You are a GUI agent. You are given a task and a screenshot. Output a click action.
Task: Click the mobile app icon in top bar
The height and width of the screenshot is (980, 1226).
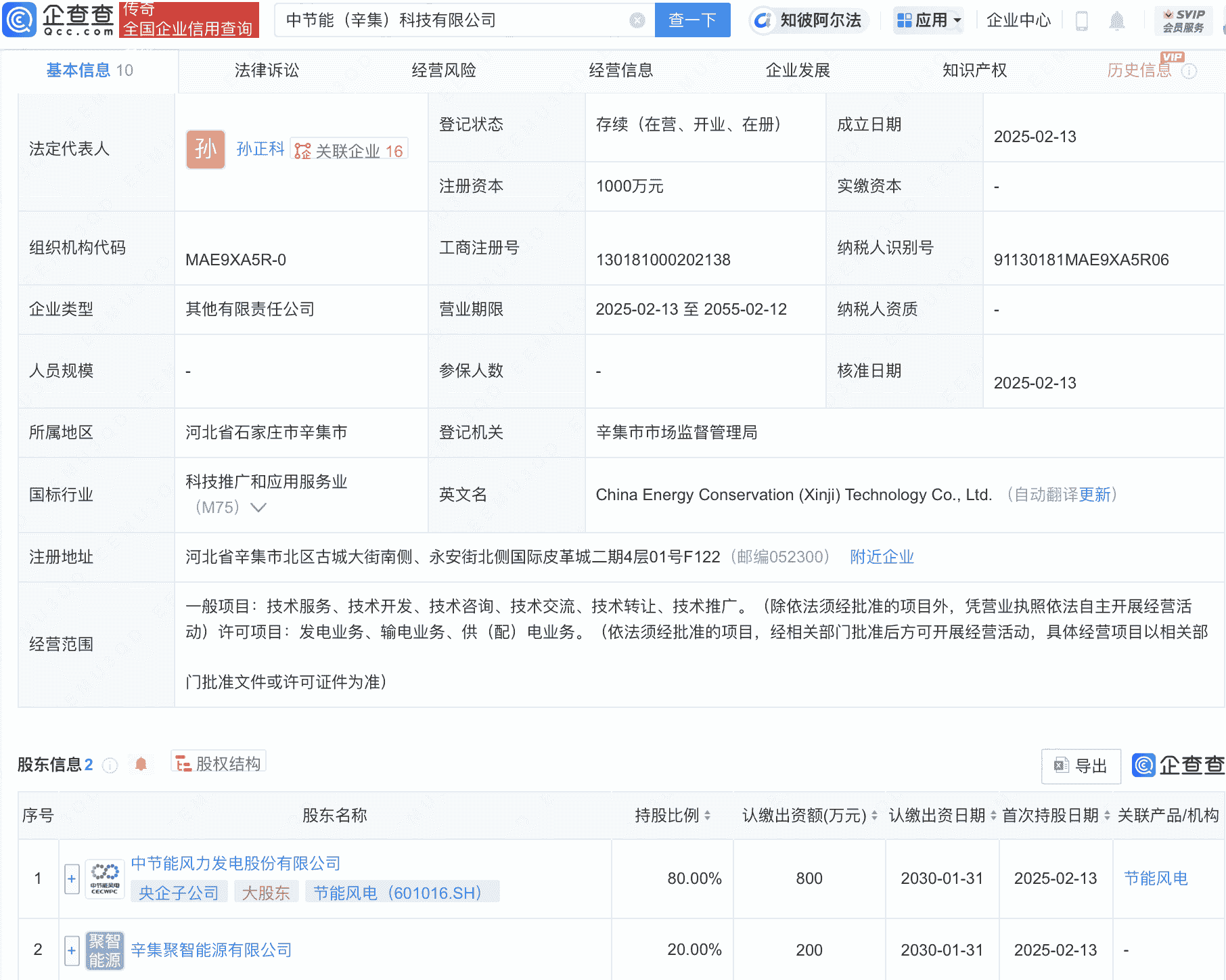1081,21
